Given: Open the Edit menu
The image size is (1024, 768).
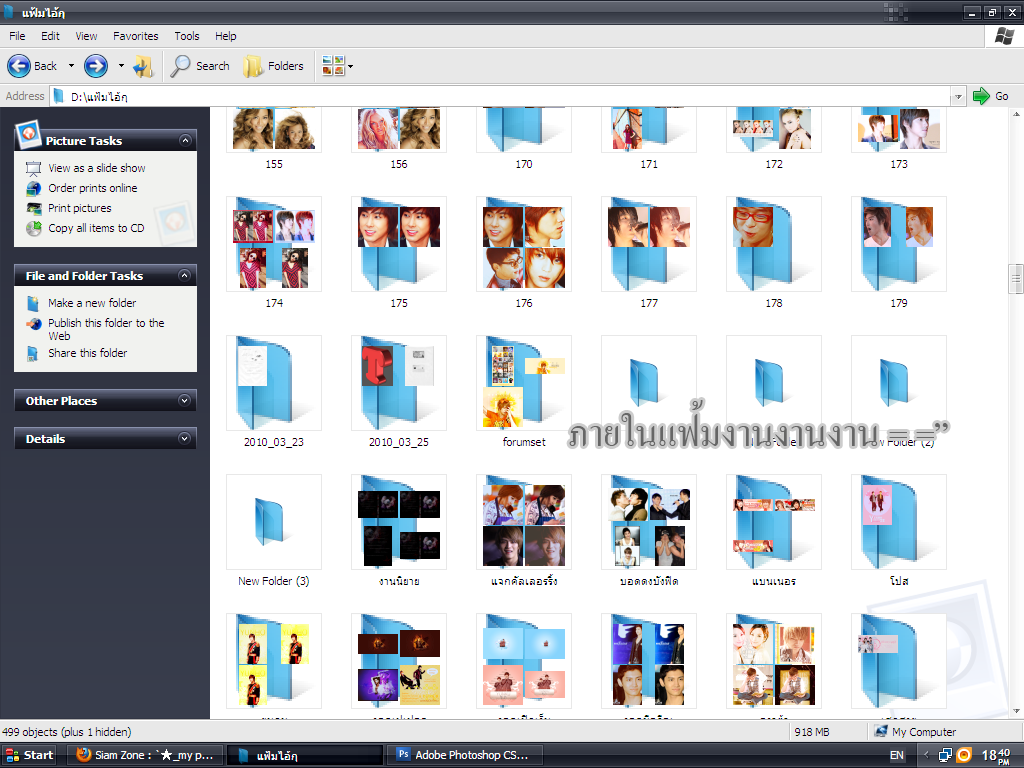Looking at the screenshot, I should click(x=50, y=36).
